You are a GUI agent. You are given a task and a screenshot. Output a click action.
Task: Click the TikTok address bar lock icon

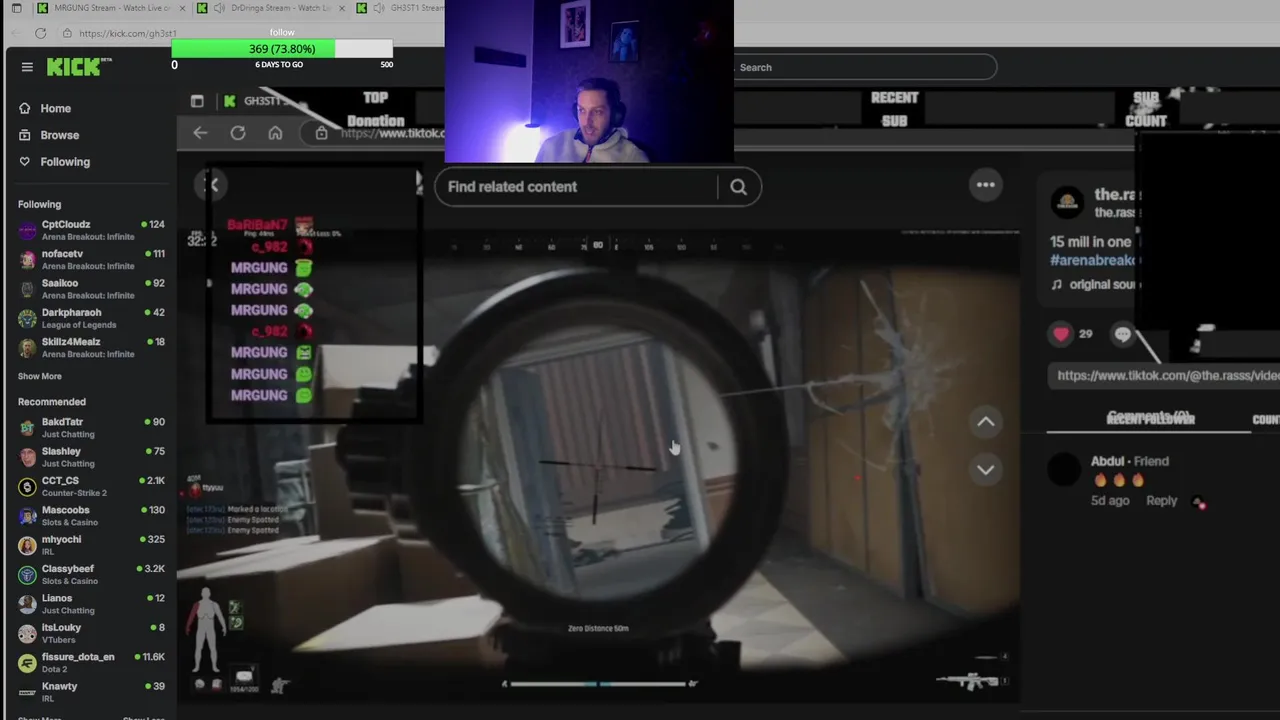point(321,133)
